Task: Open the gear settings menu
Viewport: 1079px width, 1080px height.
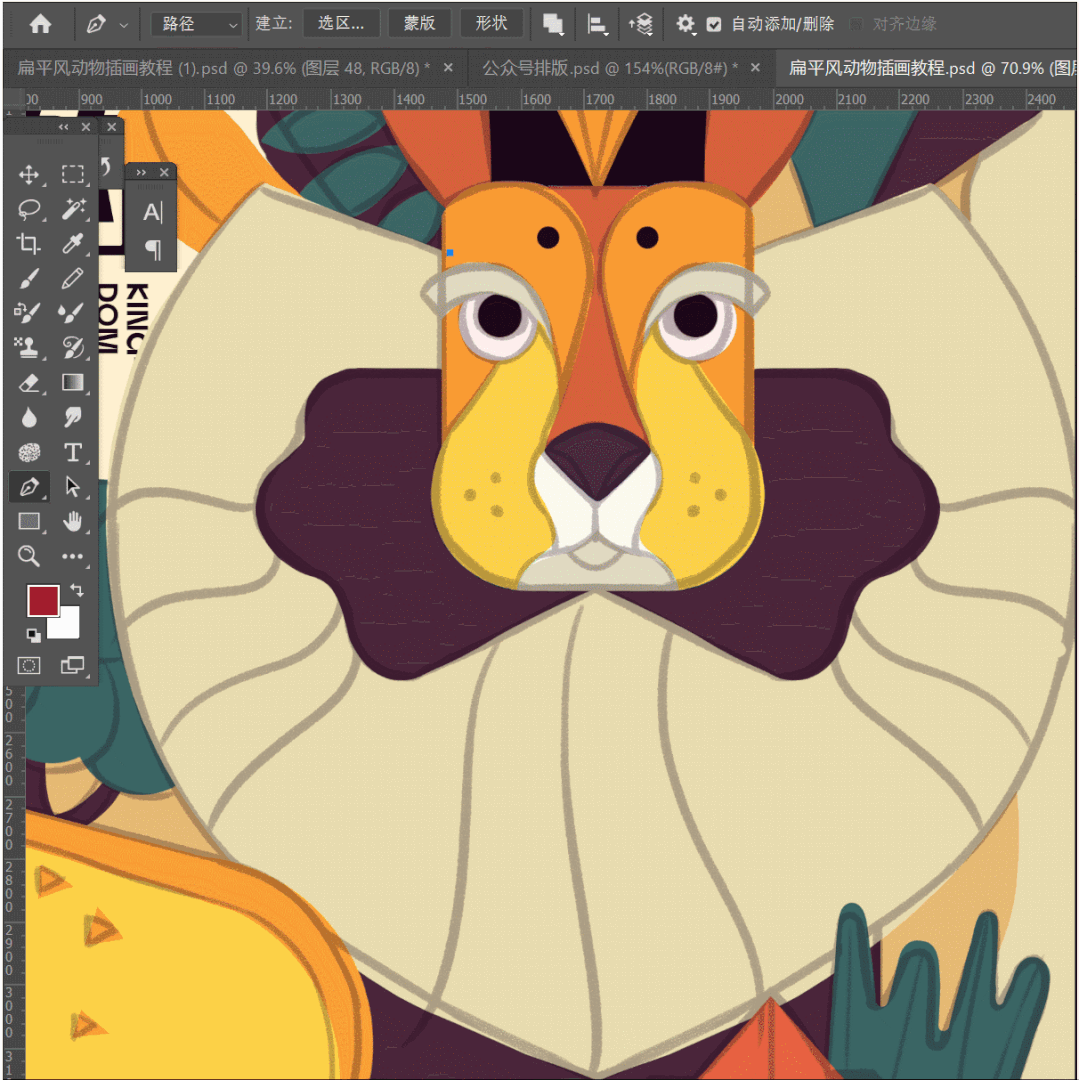Action: pos(685,25)
